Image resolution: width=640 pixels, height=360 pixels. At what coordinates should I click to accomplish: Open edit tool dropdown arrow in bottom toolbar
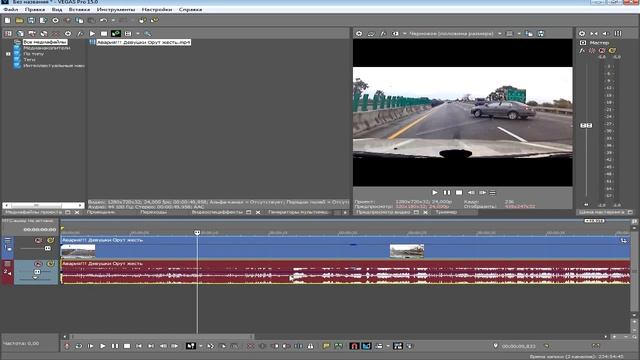(200, 346)
